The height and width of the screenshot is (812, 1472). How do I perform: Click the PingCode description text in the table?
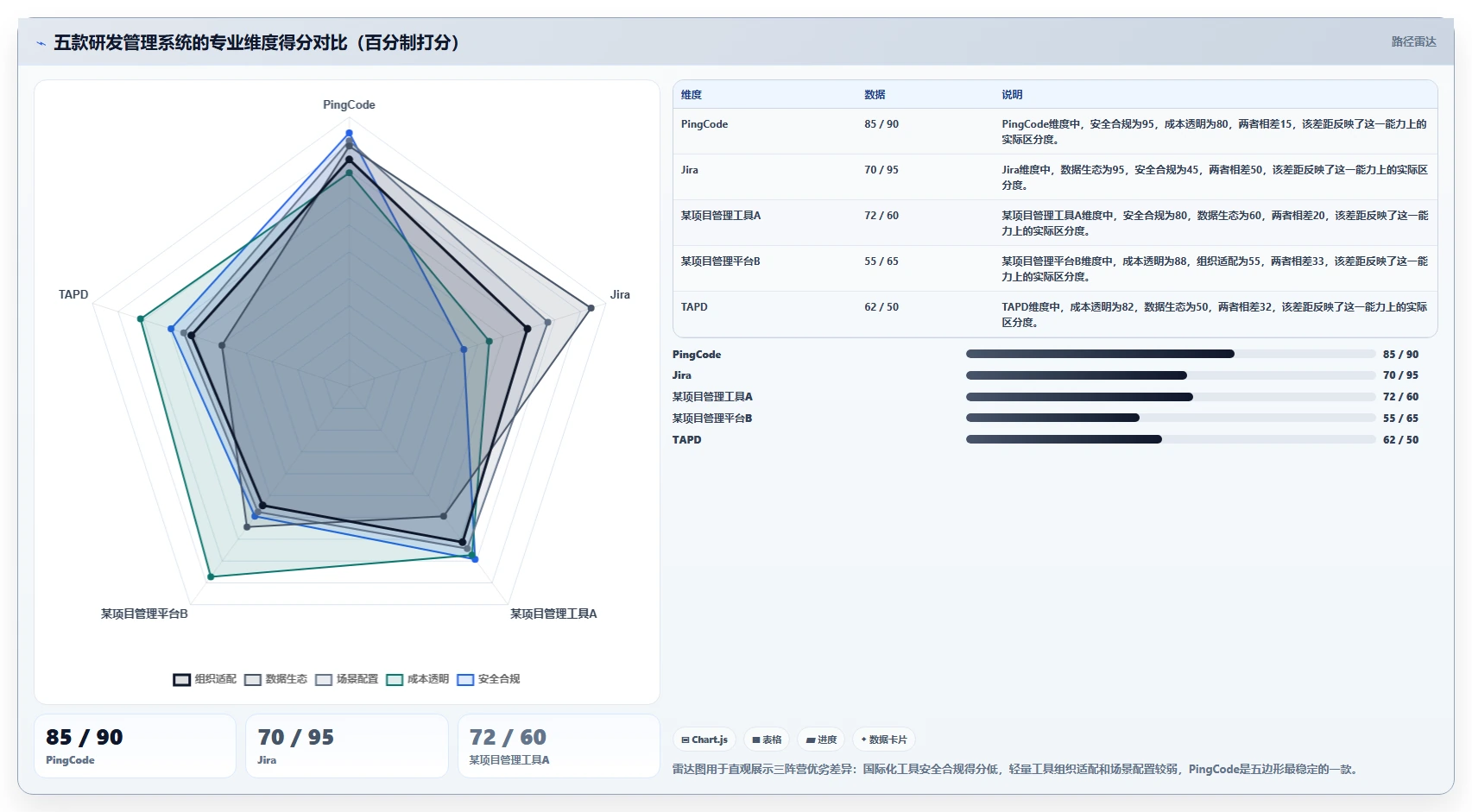pyautogui.click(x=1214, y=132)
